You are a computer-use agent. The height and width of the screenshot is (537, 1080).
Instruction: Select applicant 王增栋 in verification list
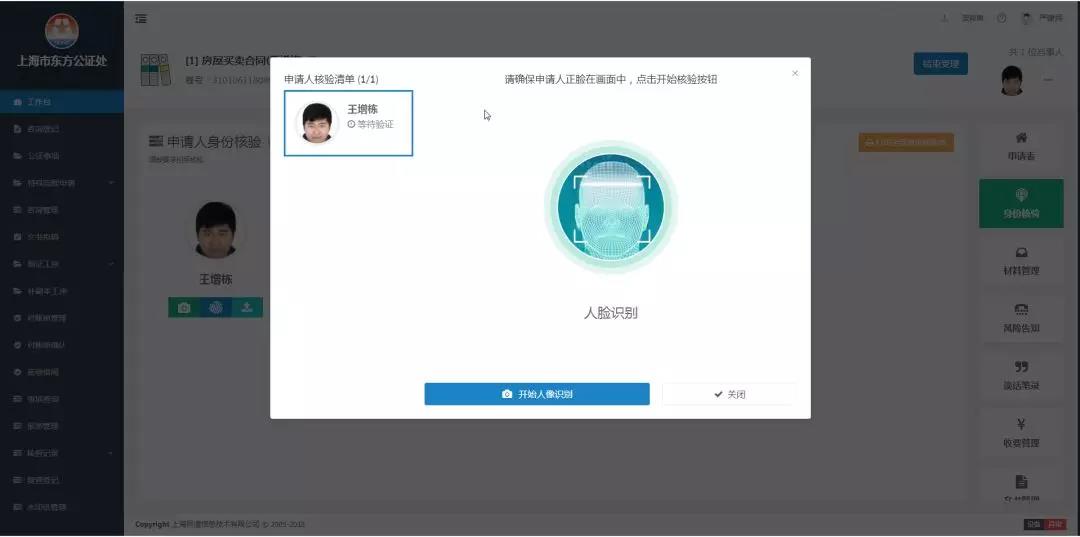click(x=348, y=123)
